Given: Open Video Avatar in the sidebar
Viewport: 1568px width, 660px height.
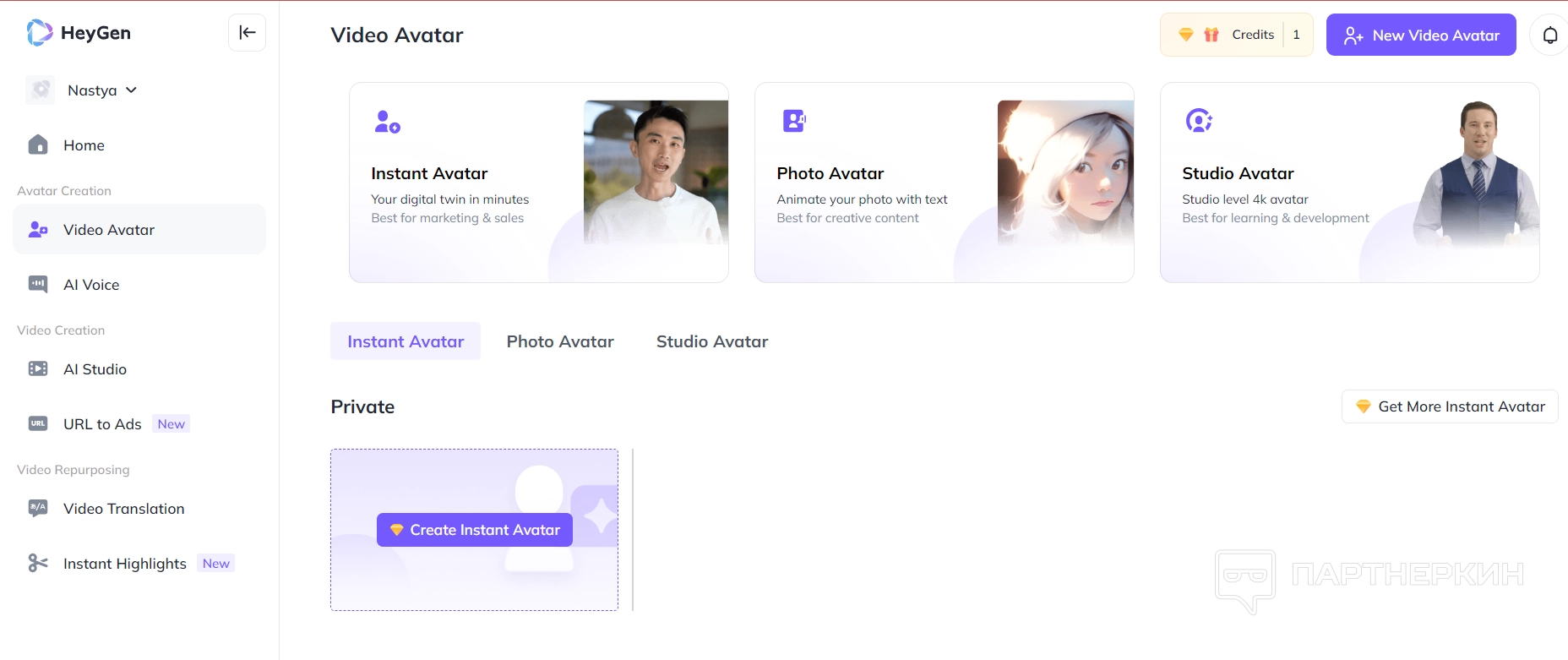Looking at the screenshot, I should pos(139,229).
